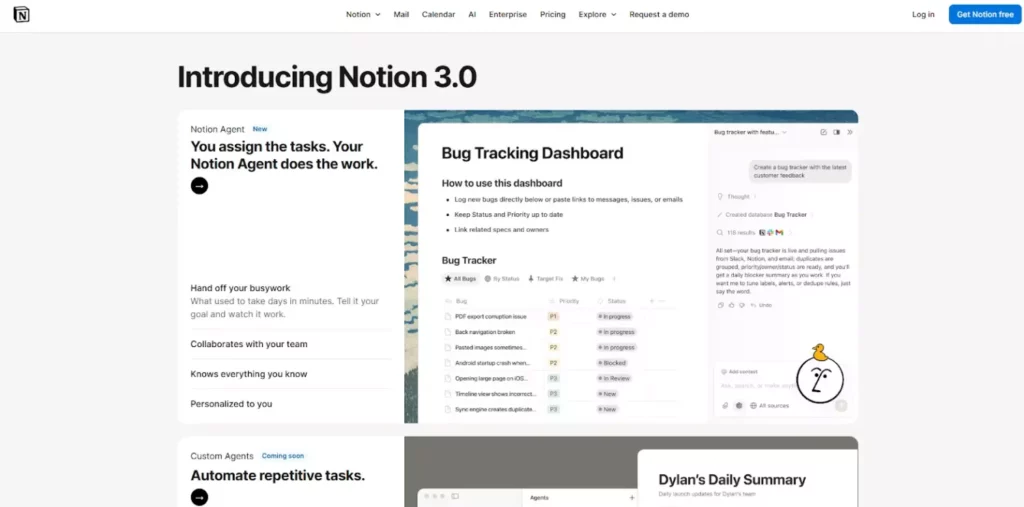Toggle the sidebar layout icon in chat panel
This screenshot has height=507, width=1024.
pos(837,132)
